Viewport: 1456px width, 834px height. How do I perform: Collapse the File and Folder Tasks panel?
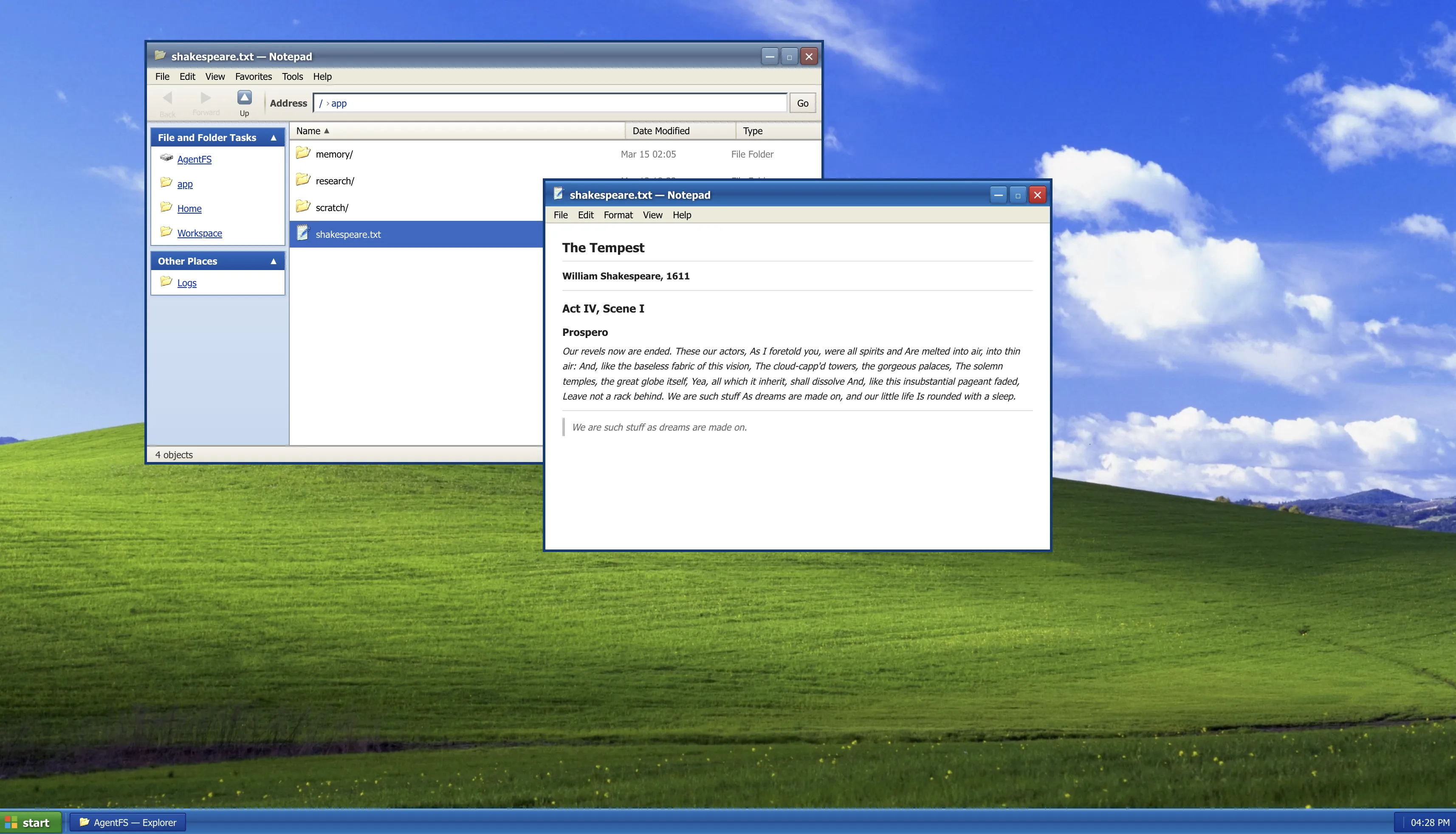tap(273, 138)
